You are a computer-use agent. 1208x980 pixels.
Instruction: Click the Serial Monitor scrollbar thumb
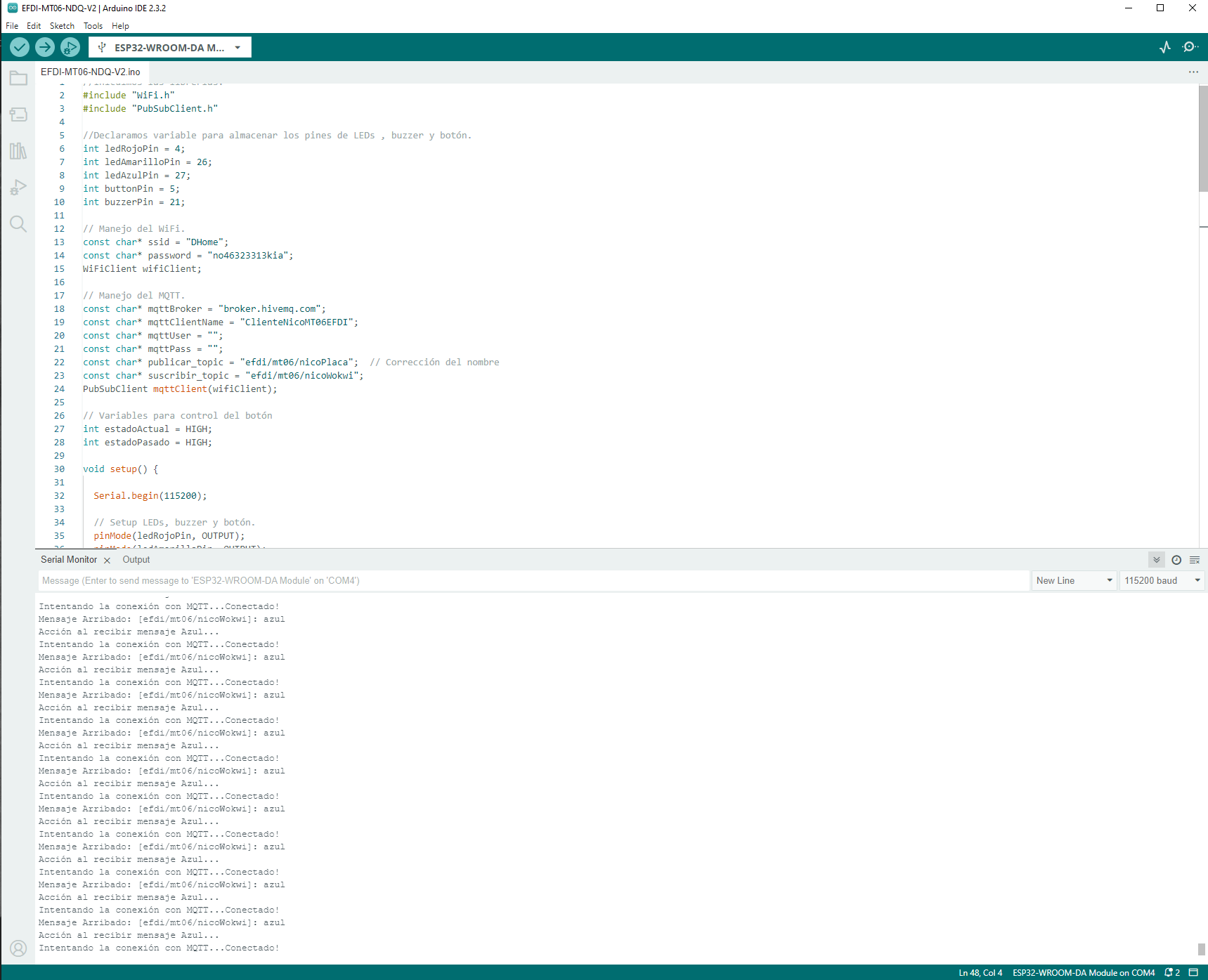[x=1202, y=949]
